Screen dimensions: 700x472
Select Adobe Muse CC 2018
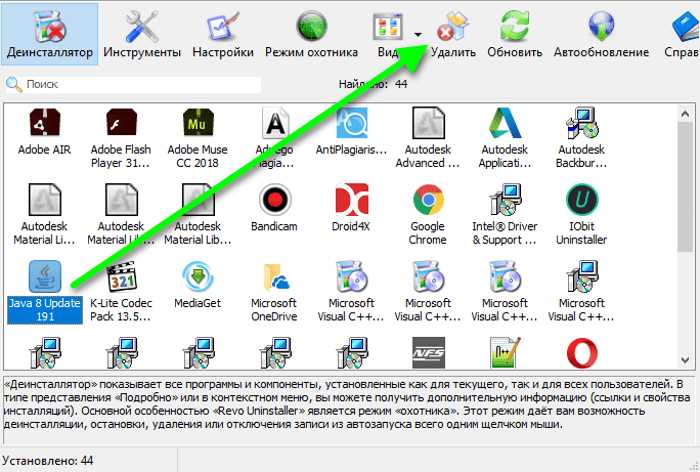point(197,138)
